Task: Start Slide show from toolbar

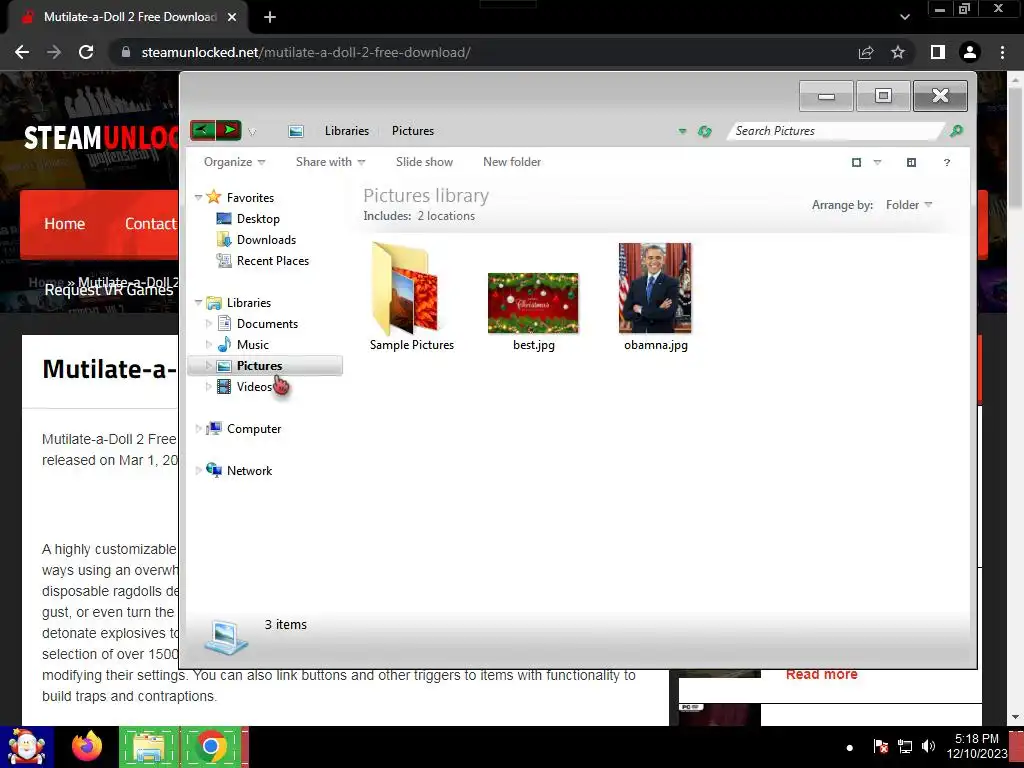Action: [424, 162]
